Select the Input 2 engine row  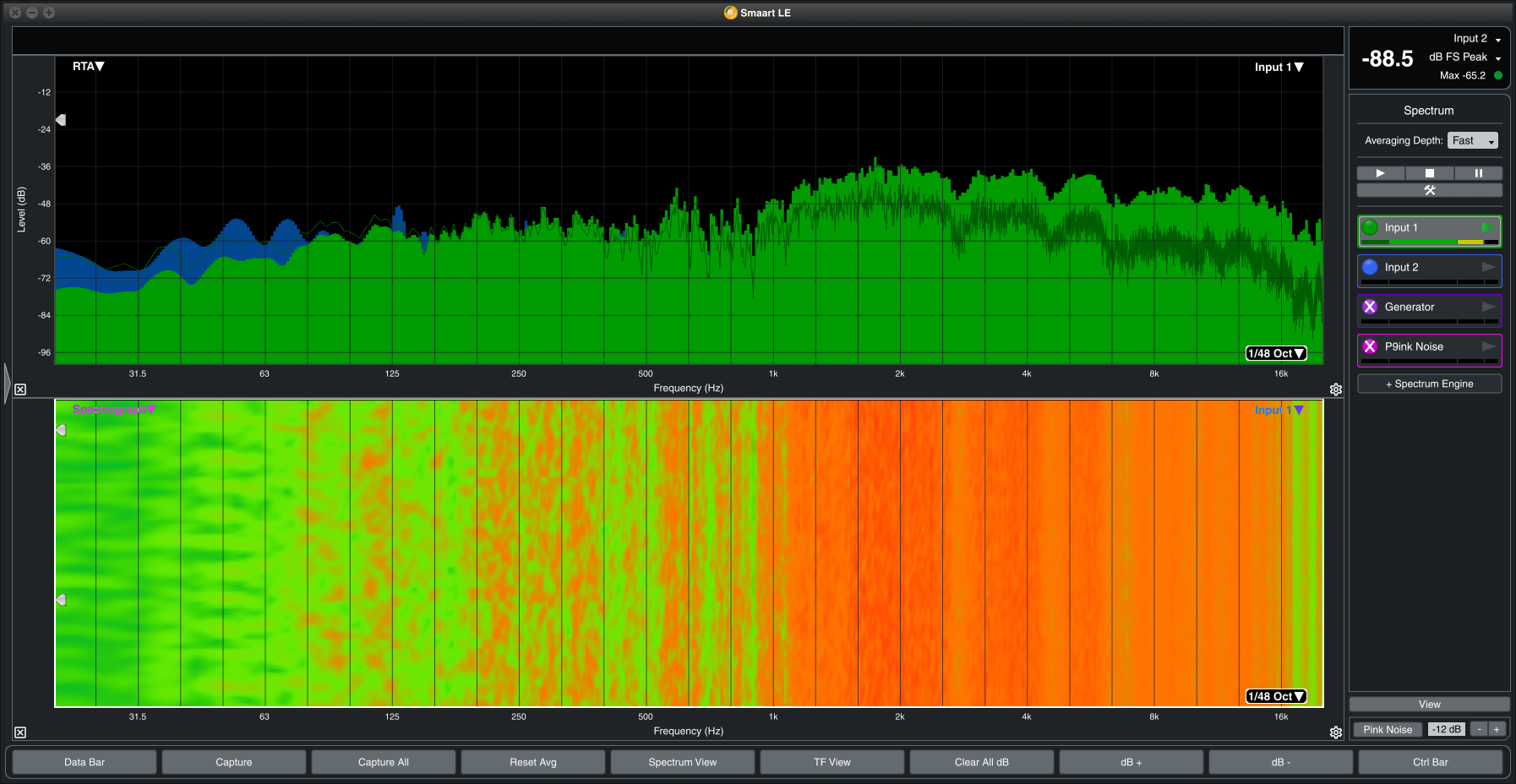(x=1430, y=271)
